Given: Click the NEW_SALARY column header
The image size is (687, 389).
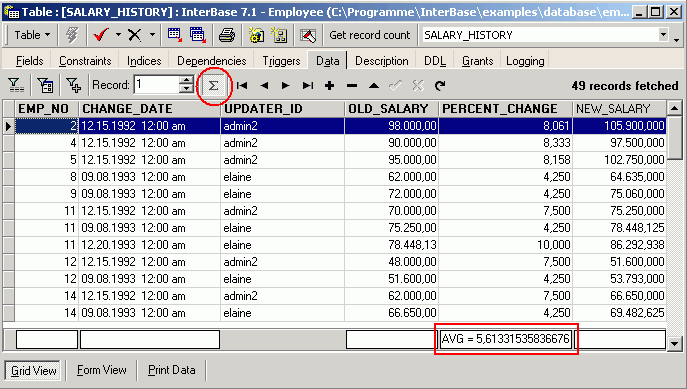Looking at the screenshot, I should tap(620, 109).
